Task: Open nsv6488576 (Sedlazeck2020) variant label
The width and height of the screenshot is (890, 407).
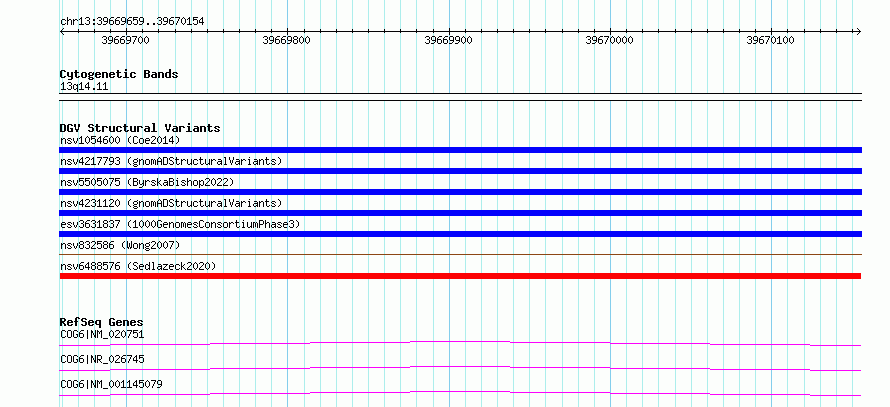Action: coord(138,266)
